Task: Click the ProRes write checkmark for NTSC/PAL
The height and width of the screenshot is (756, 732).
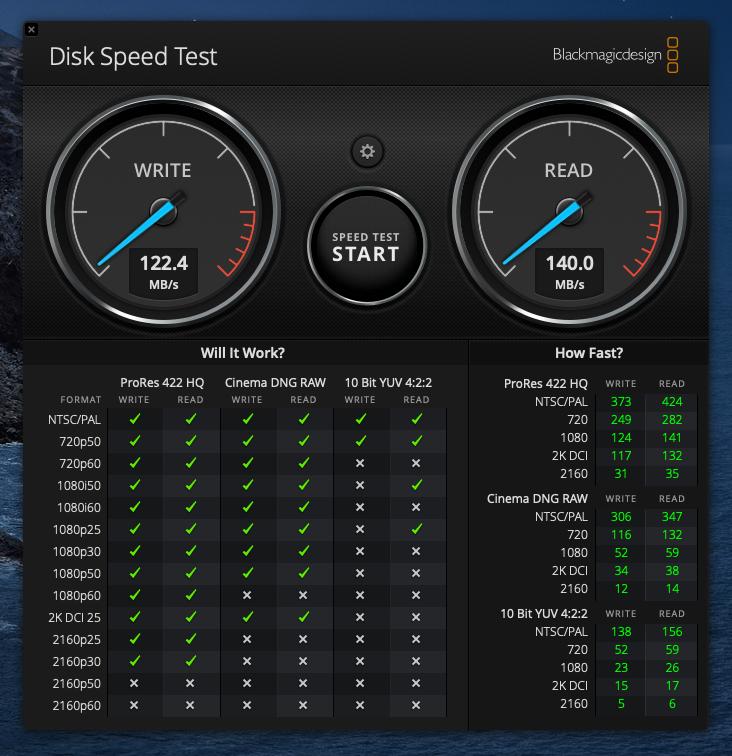Action: (x=135, y=419)
